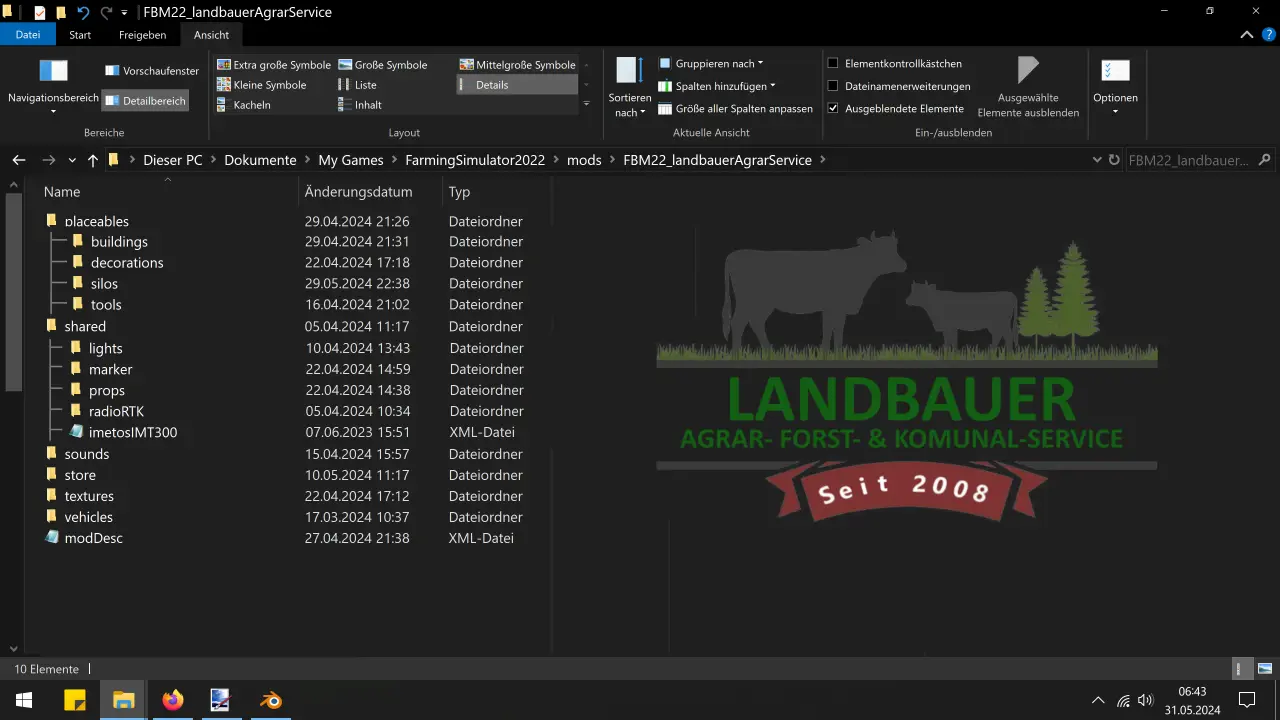1280x720 pixels.
Task: Open the Datei tab
Action: [x=28, y=35]
